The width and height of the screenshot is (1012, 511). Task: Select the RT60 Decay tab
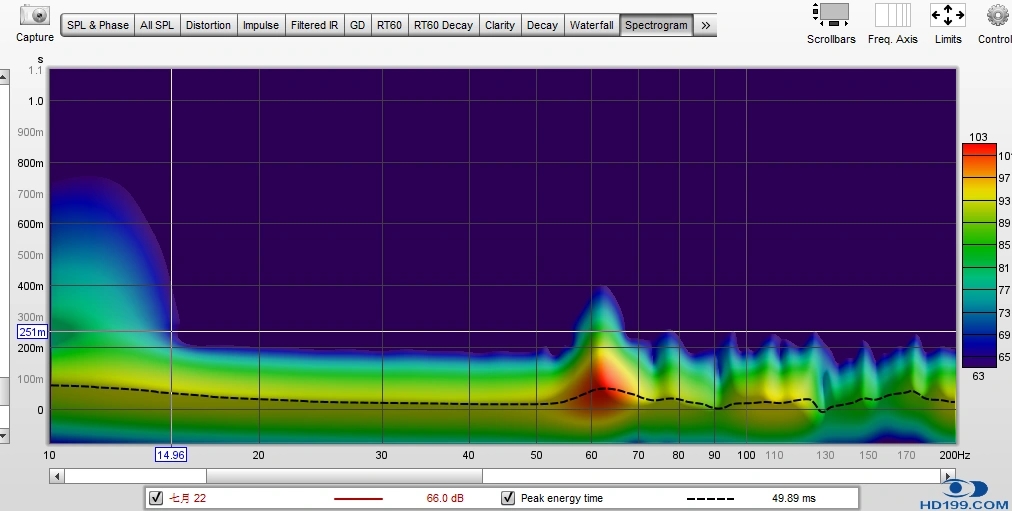(x=443, y=25)
